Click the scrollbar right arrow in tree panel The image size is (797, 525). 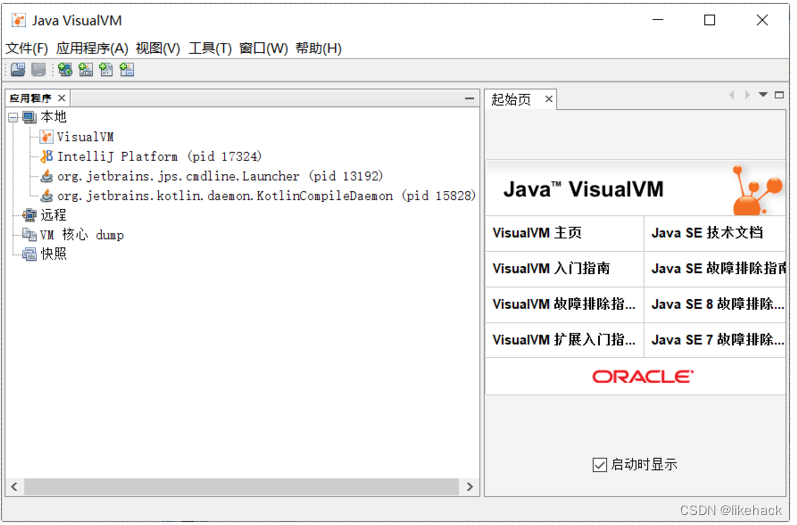(470, 487)
